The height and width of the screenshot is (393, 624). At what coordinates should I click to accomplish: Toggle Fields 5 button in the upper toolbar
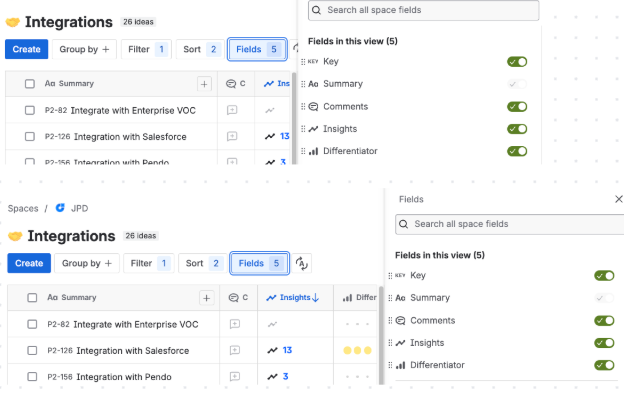point(257,49)
